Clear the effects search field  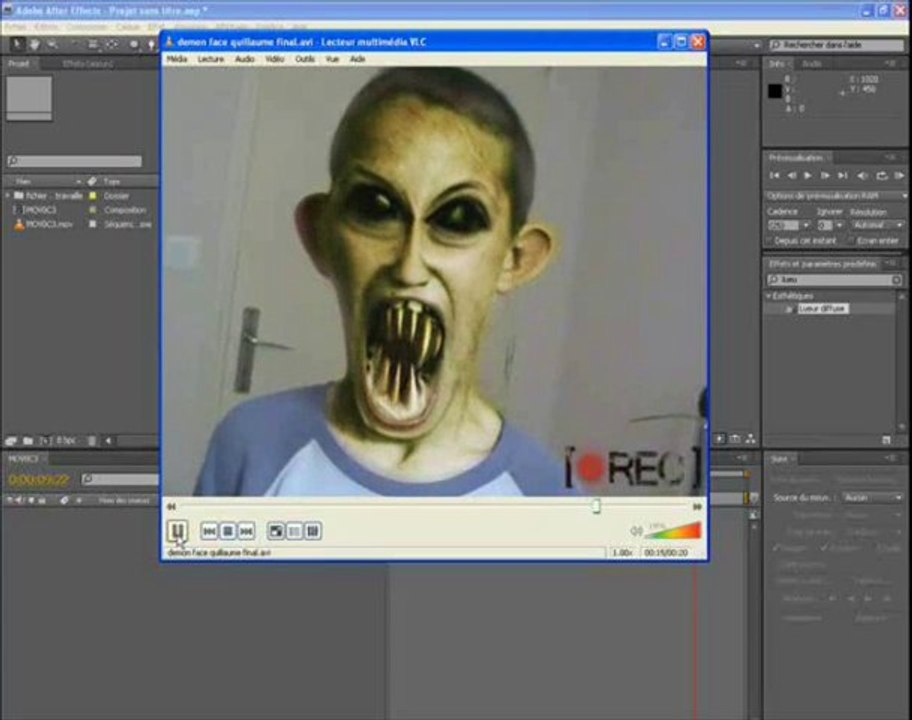(x=897, y=280)
